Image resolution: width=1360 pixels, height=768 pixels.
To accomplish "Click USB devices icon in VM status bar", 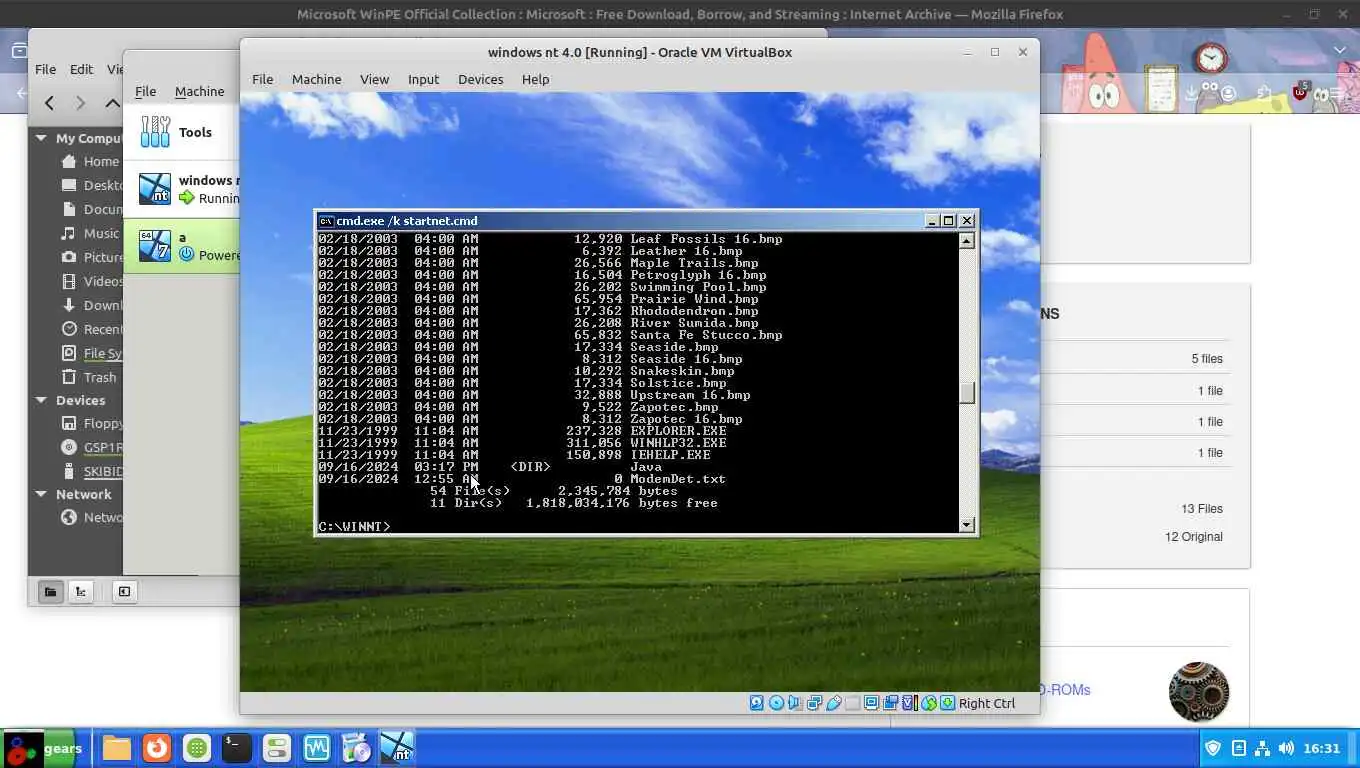I will [833, 703].
